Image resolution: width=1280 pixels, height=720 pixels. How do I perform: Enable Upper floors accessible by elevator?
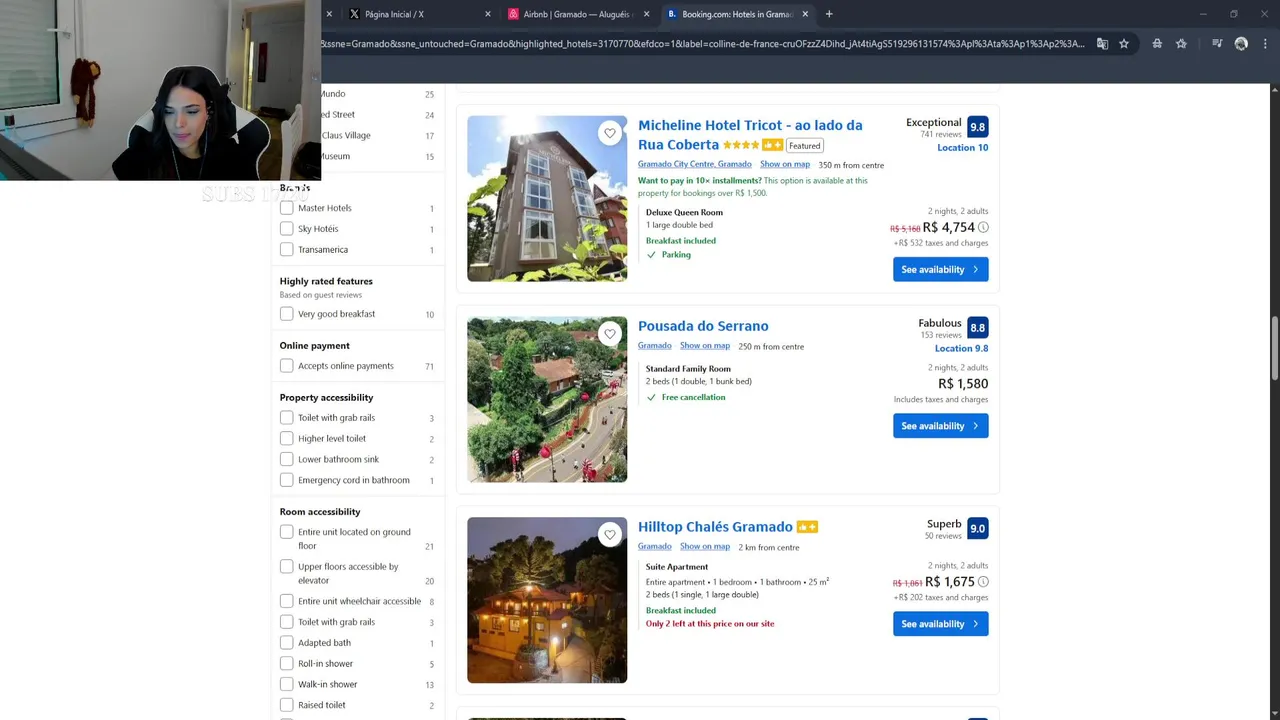click(x=287, y=567)
